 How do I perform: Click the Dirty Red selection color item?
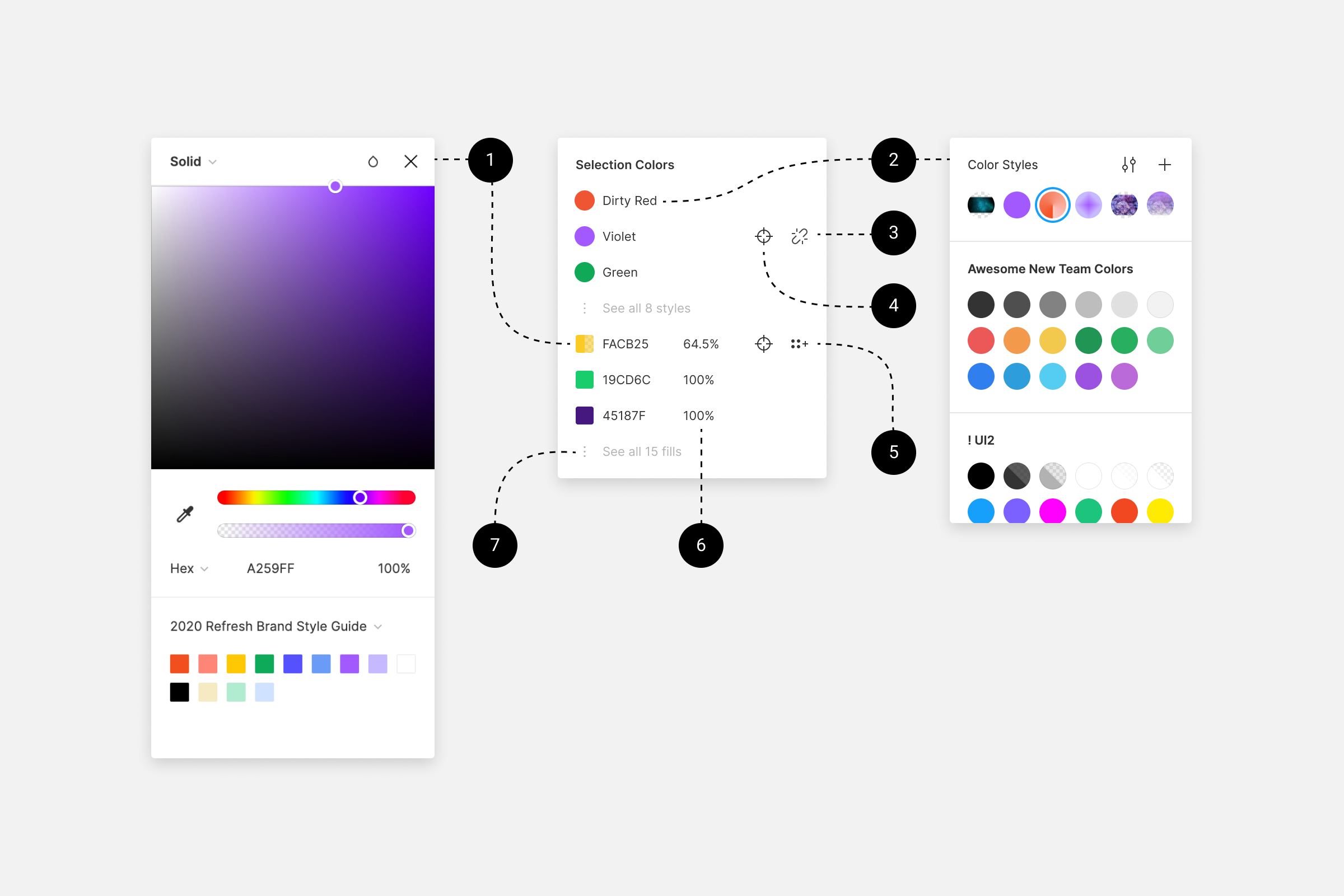621,199
